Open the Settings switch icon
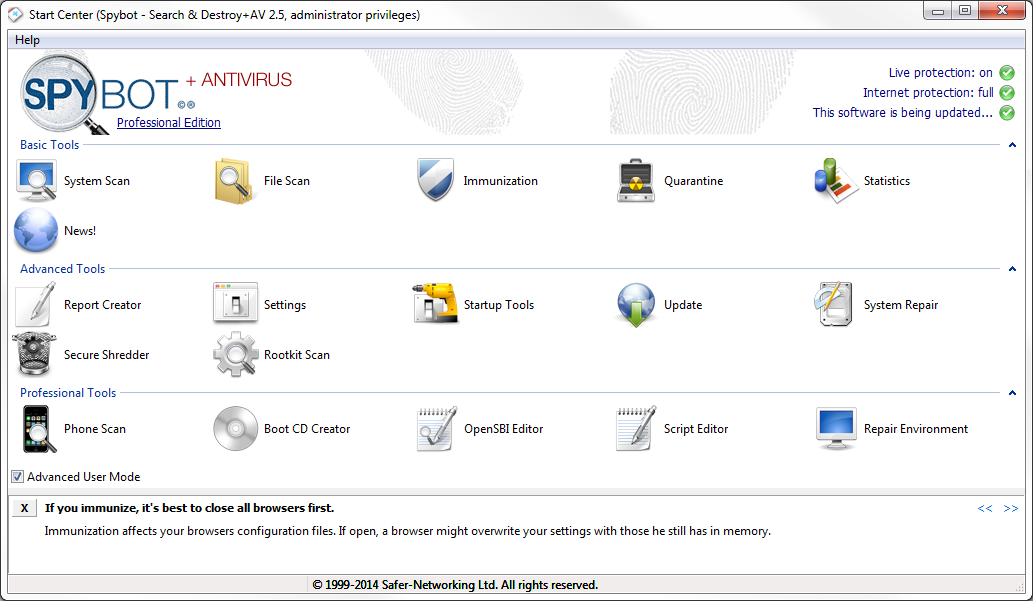 coord(235,303)
